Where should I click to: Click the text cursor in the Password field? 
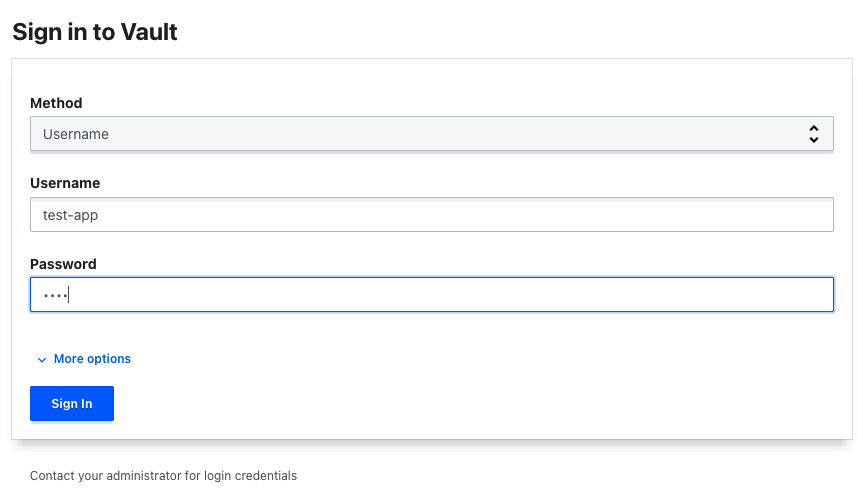coord(68,295)
